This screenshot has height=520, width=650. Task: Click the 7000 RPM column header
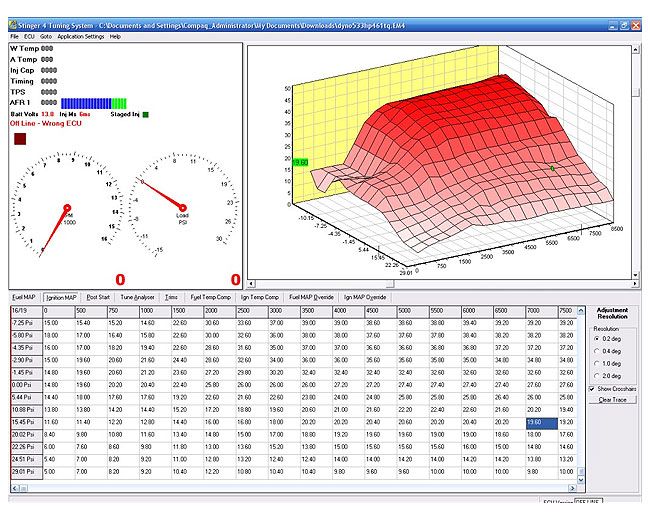coord(542,311)
